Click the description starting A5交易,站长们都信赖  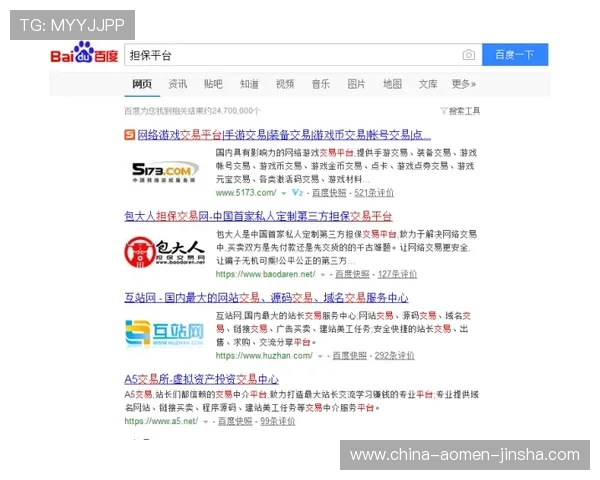302,401
